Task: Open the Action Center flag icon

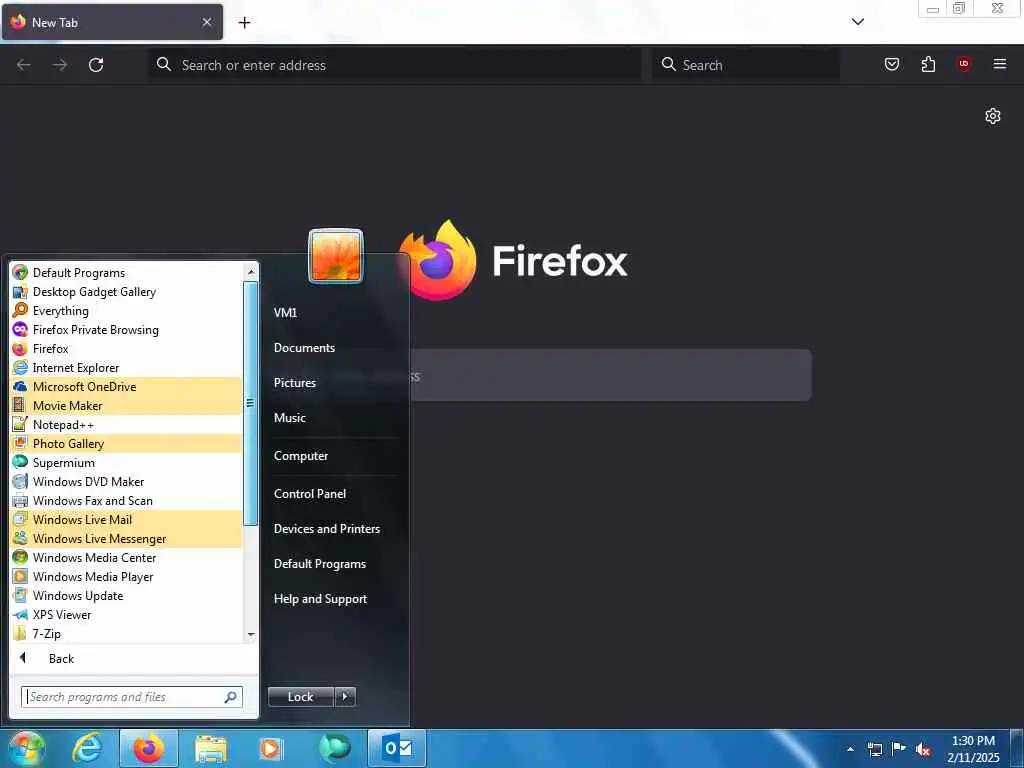Action: 899,749
